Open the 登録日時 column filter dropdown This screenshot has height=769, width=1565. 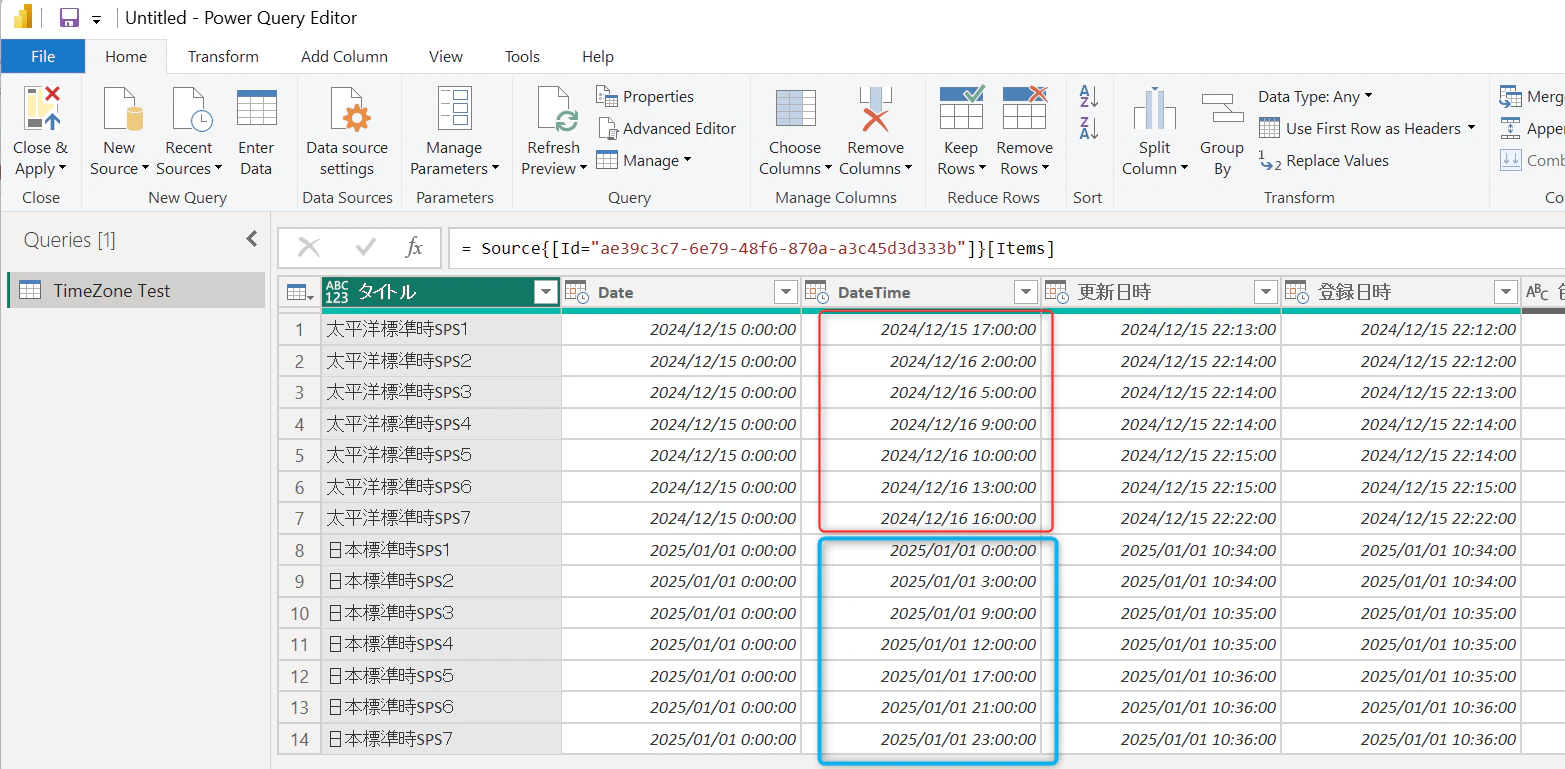point(1506,292)
